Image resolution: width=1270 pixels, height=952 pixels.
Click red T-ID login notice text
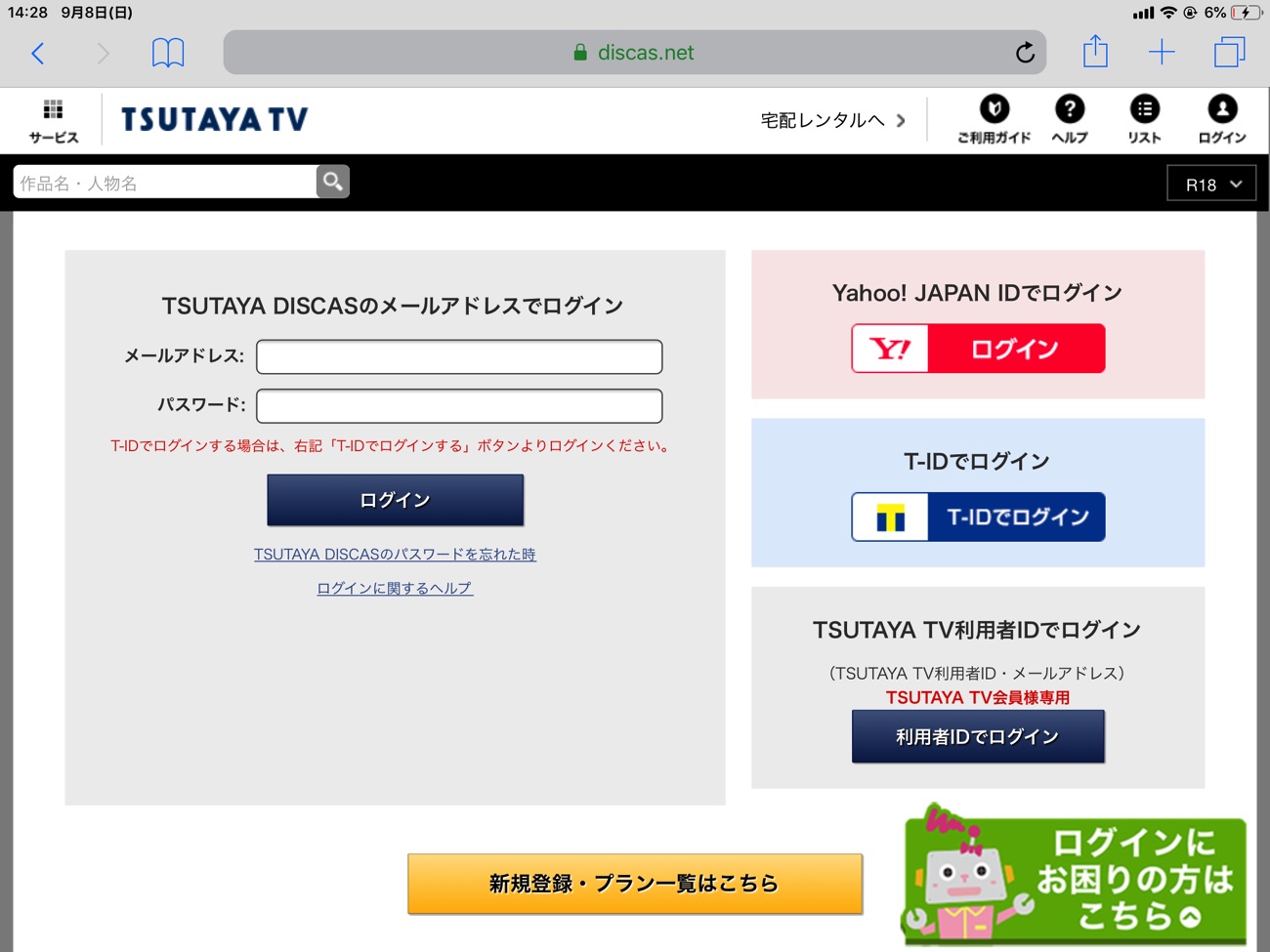point(392,445)
